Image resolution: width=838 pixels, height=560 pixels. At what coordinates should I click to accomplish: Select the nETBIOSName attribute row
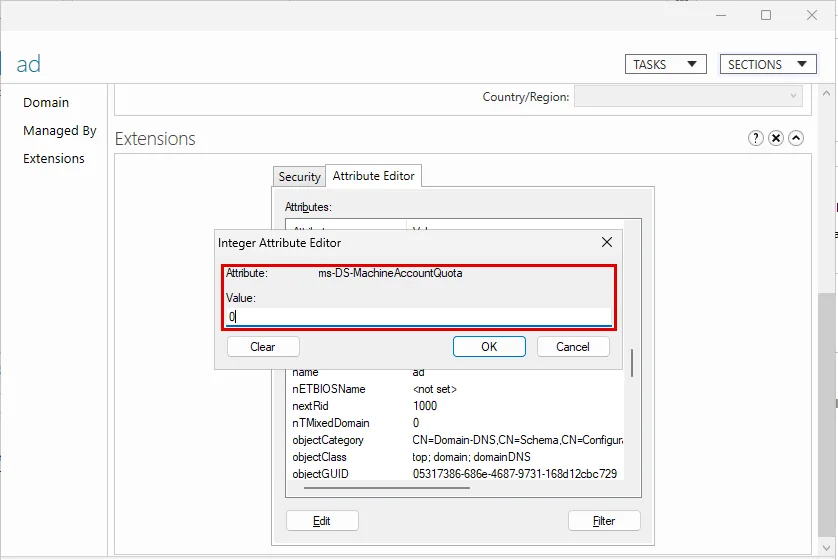457,389
